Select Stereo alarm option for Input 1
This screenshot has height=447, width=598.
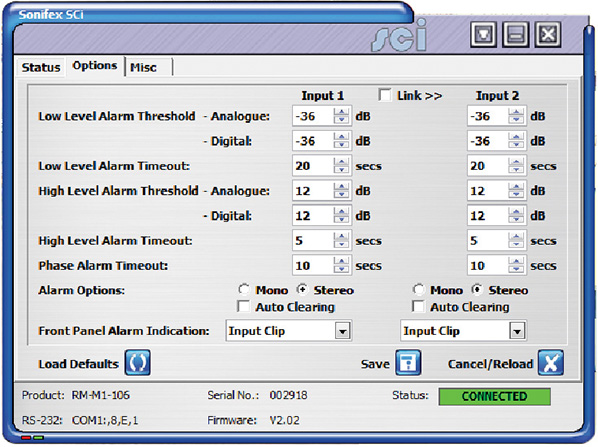pos(302,289)
